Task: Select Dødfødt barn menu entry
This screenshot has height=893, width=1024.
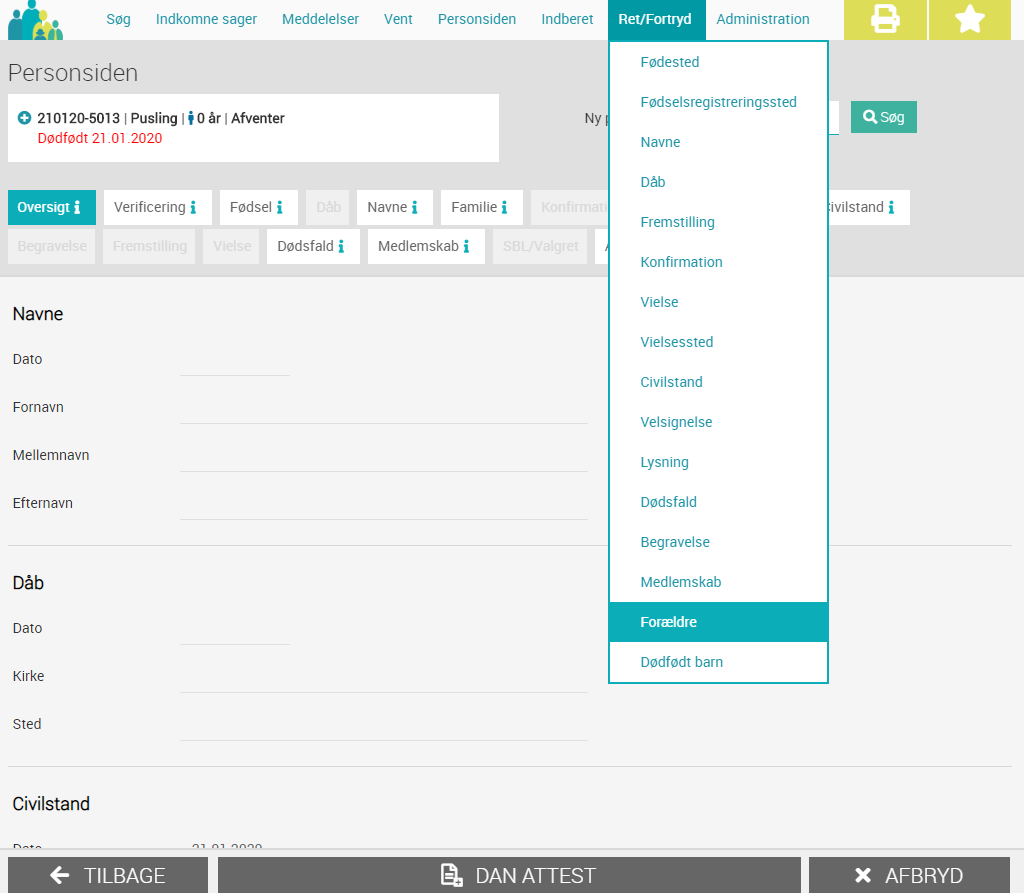Action: click(x=718, y=662)
